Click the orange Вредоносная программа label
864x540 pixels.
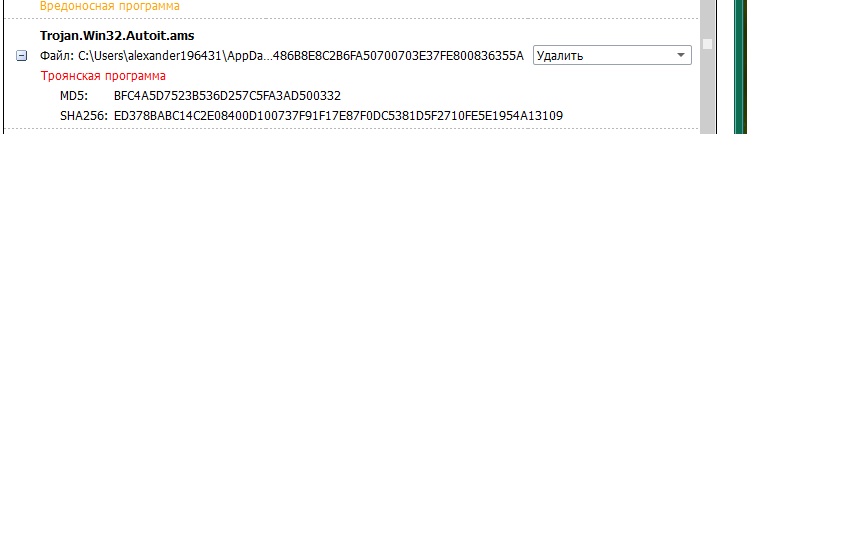[x=110, y=6]
